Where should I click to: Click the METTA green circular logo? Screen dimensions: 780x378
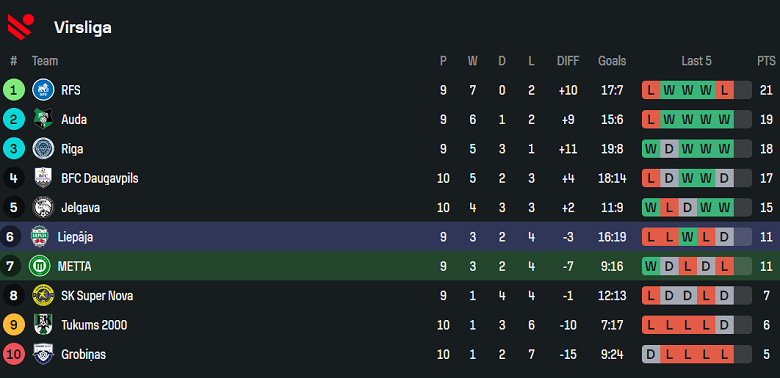(39, 266)
